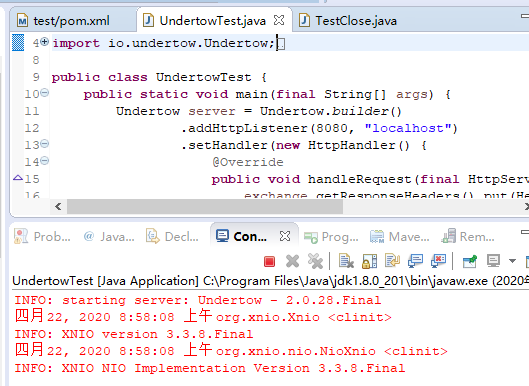Image resolution: width=529 pixels, height=386 pixels.
Task: Collapse HttpHandler anonymous class at line 13
Action: (45, 144)
